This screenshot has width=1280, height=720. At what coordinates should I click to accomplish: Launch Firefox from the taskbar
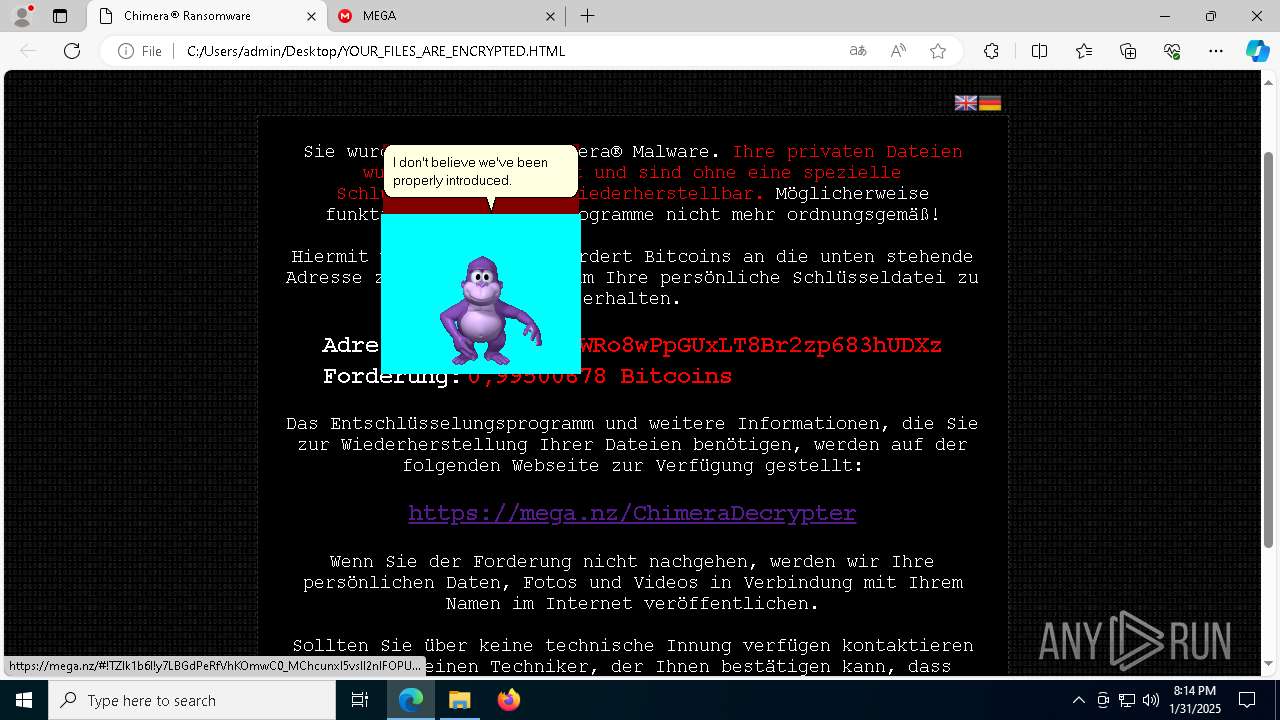pos(508,700)
